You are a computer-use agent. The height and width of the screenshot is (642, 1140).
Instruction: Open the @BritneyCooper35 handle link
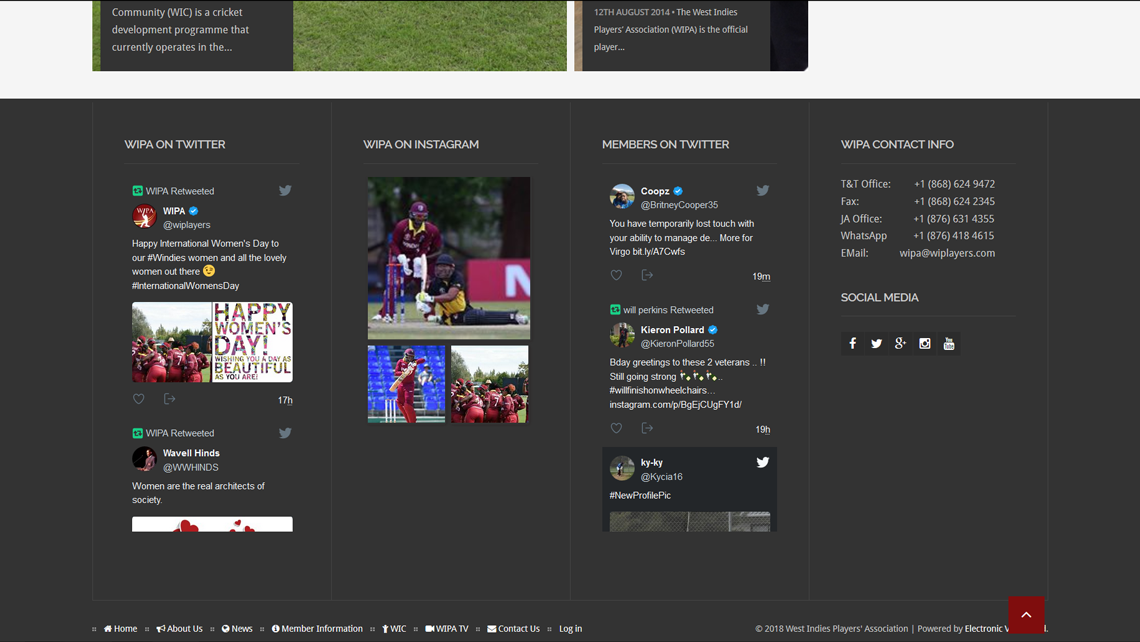click(x=679, y=205)
